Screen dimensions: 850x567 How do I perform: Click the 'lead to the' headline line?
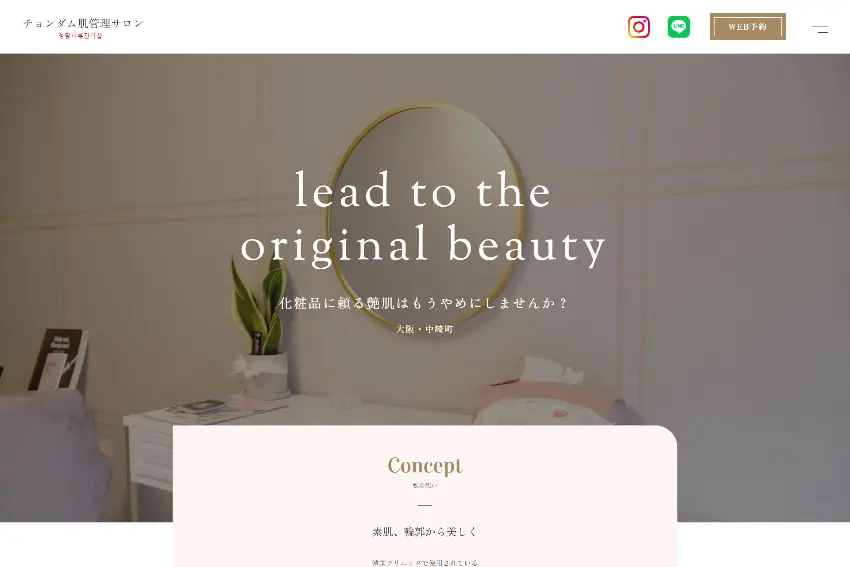pyautogui.click(x=423, y=190)
